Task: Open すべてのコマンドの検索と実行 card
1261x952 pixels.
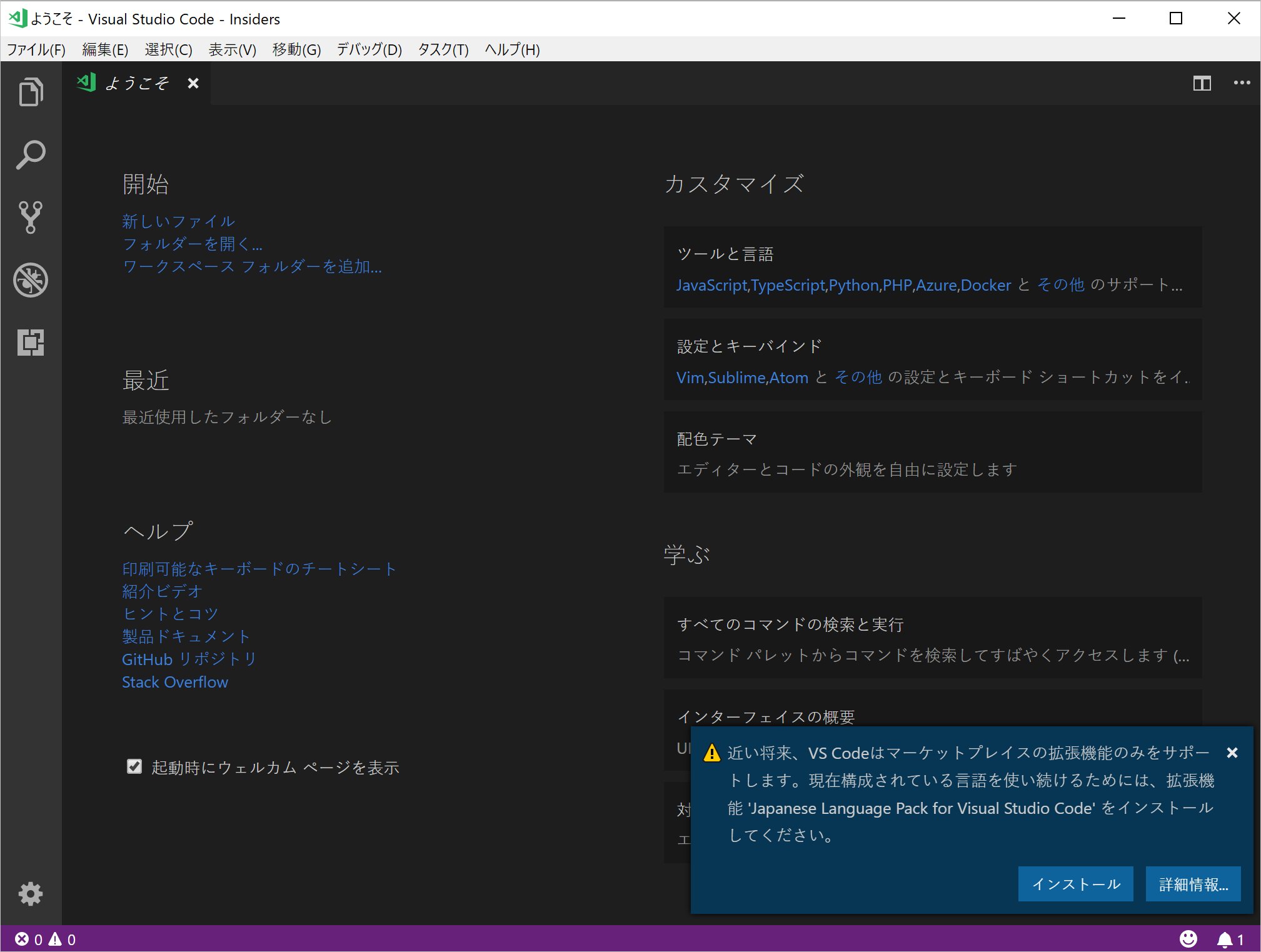Action: (933, 638)
